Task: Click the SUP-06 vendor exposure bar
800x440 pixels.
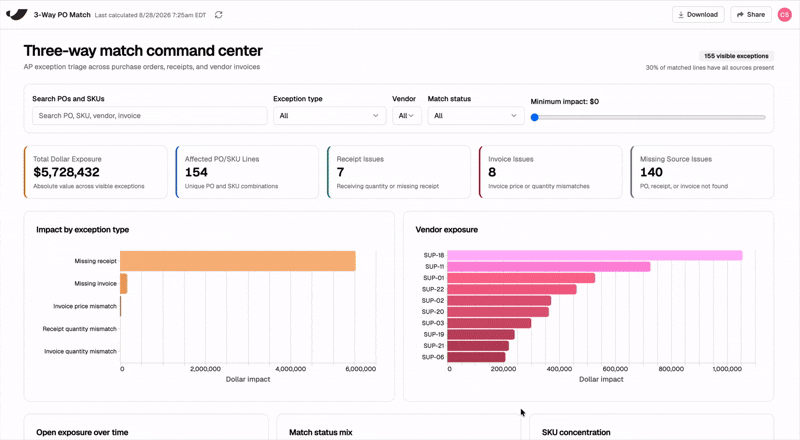Action: click(477, 357)
